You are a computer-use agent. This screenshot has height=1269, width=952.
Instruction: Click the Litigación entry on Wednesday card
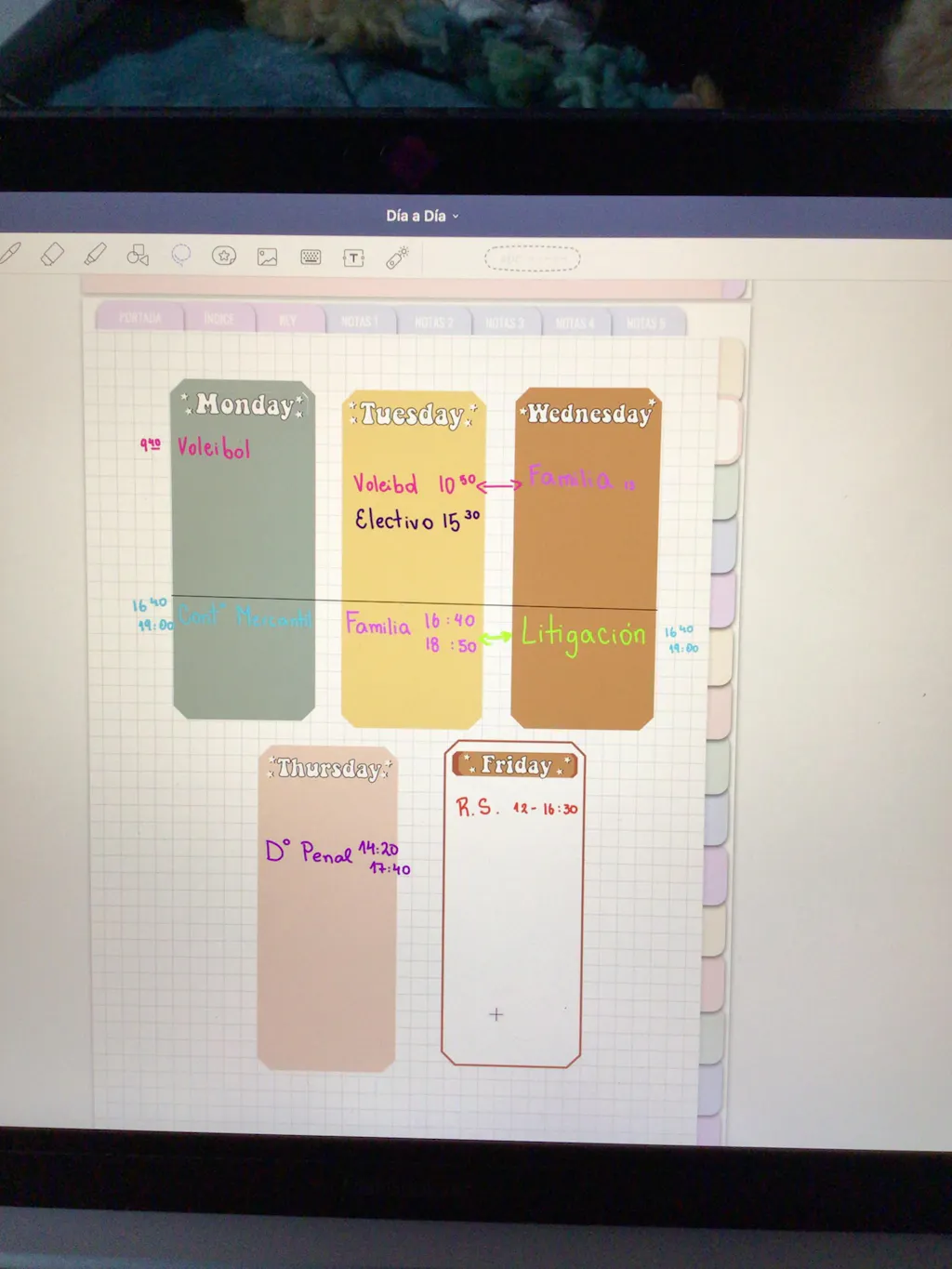583,634
